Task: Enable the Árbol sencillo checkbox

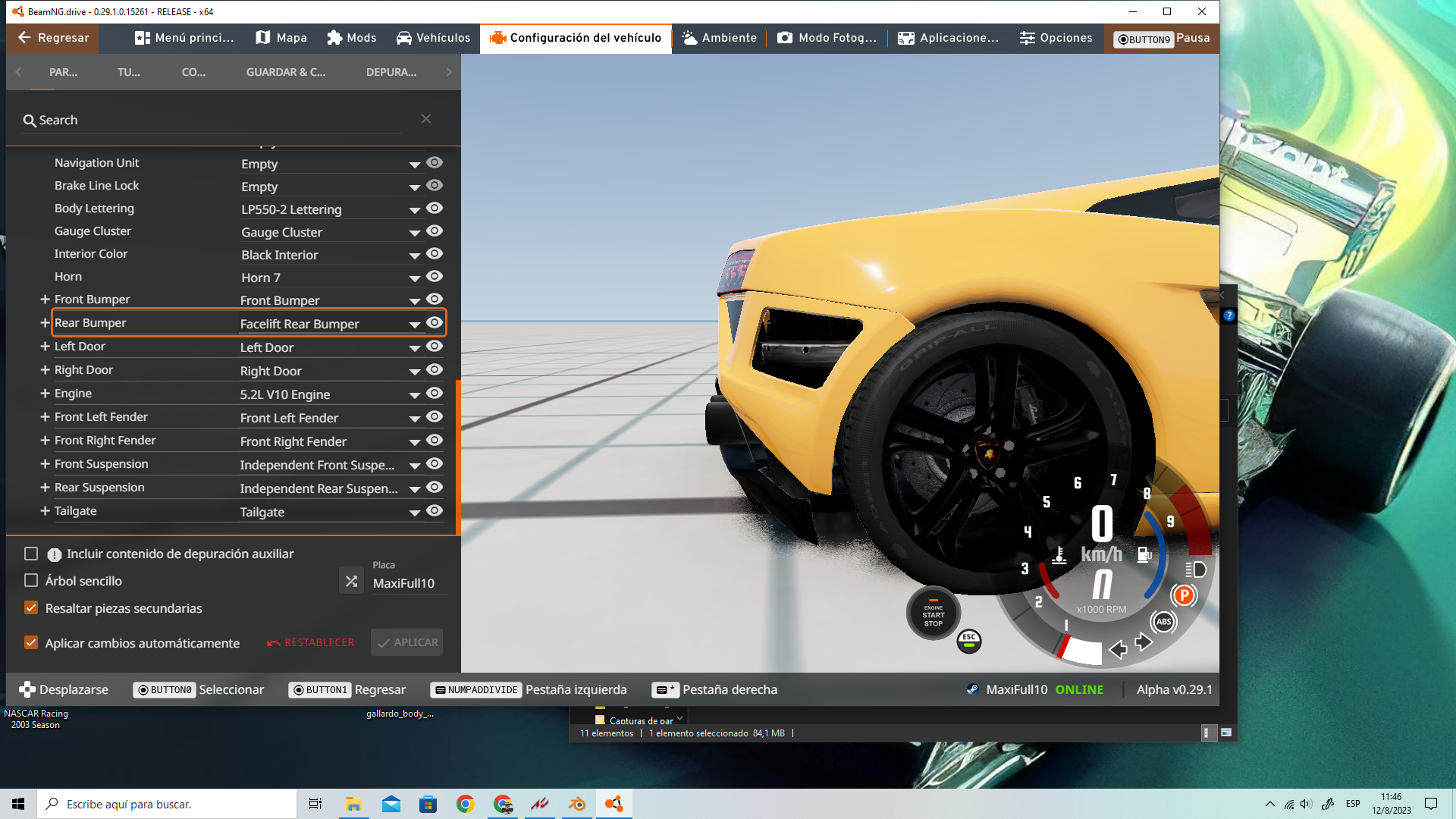Action: [31, 580]
